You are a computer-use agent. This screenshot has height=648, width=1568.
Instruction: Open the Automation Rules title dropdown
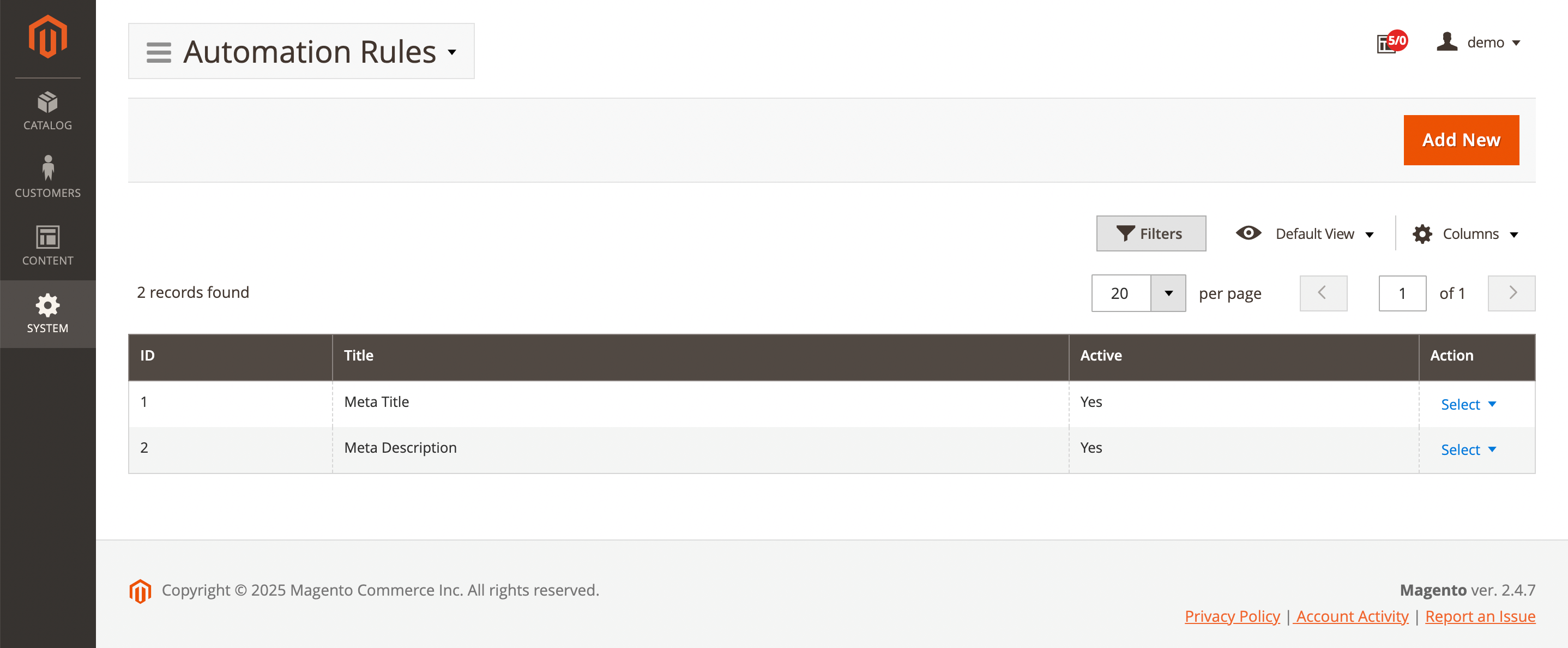(x=451, y=52)
